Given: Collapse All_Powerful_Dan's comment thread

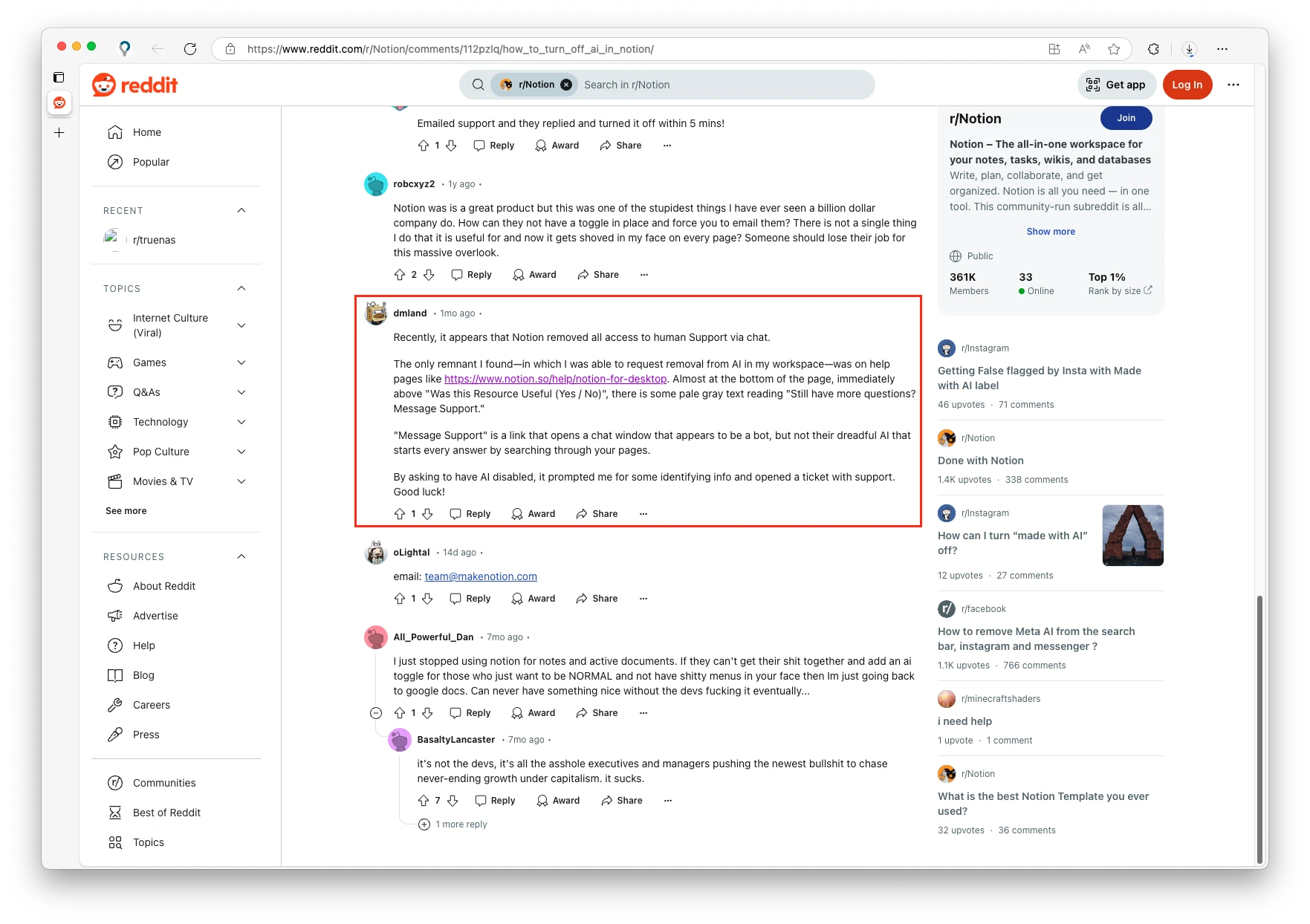Looking at the screenshot, I should click(x=375, y=712).
